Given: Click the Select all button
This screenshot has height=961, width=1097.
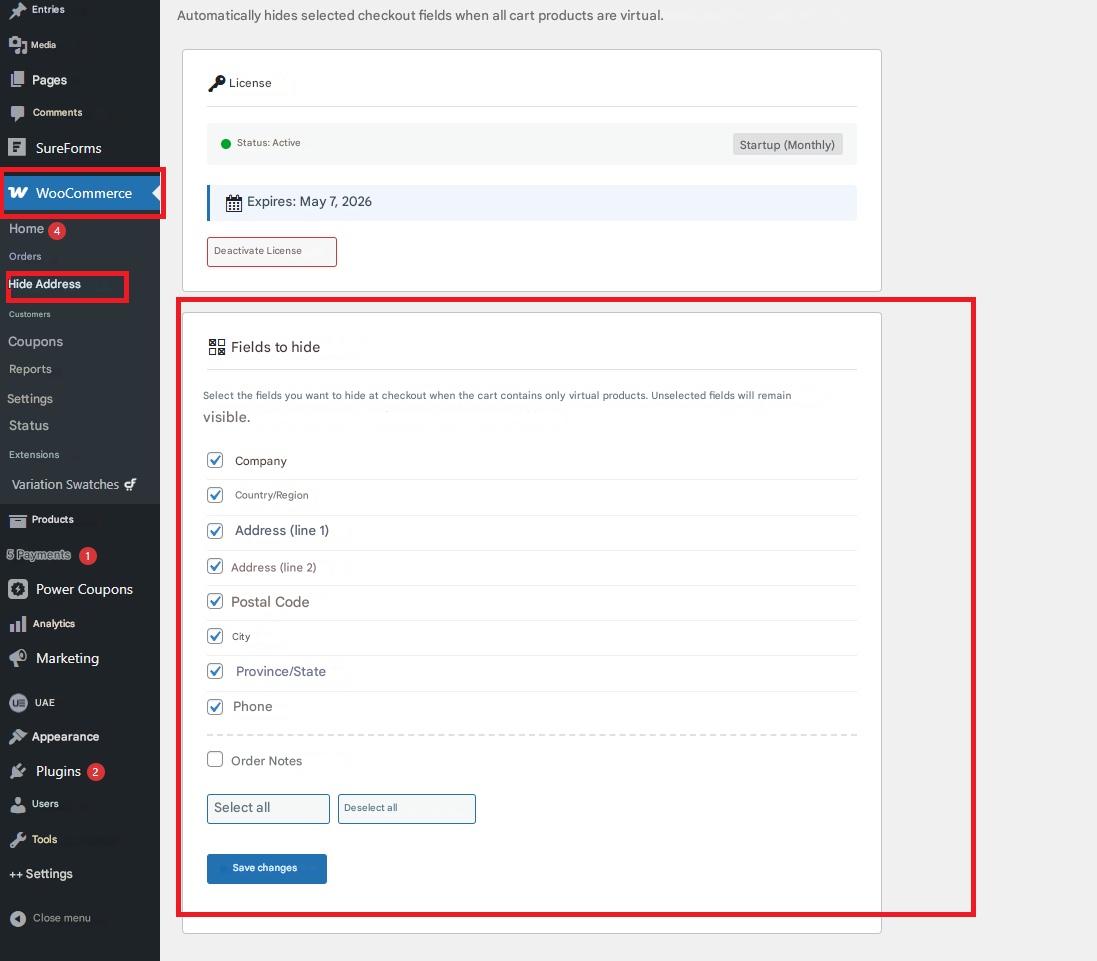Looking at the screenshot, I should pyautogui.click(x=268, y=808).
